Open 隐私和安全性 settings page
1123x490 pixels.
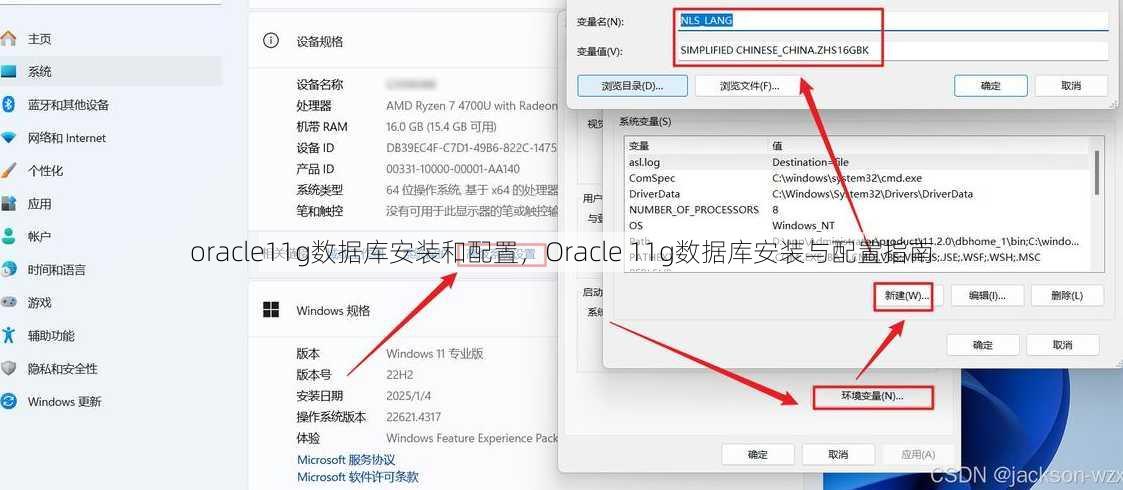point(62,368)
